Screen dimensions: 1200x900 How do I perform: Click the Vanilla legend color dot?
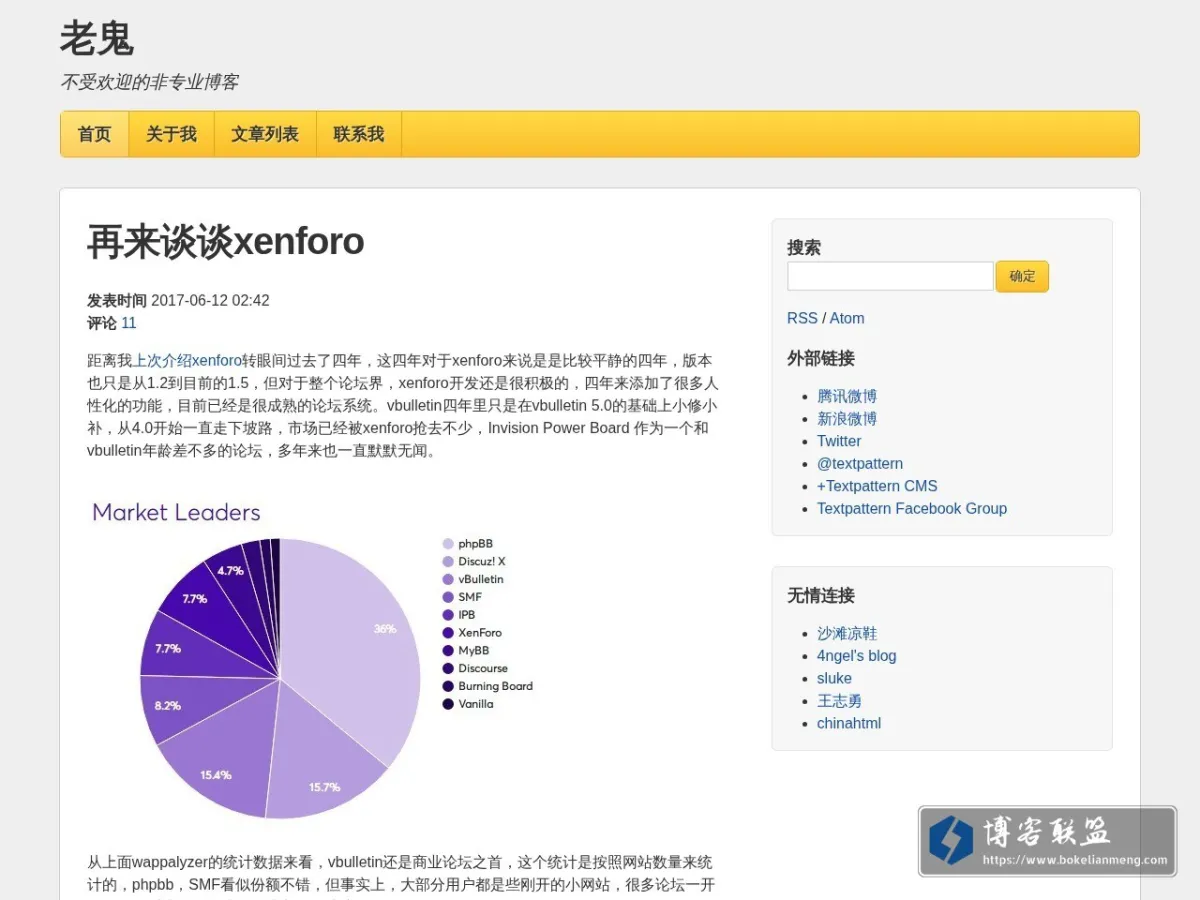point(448,704)
